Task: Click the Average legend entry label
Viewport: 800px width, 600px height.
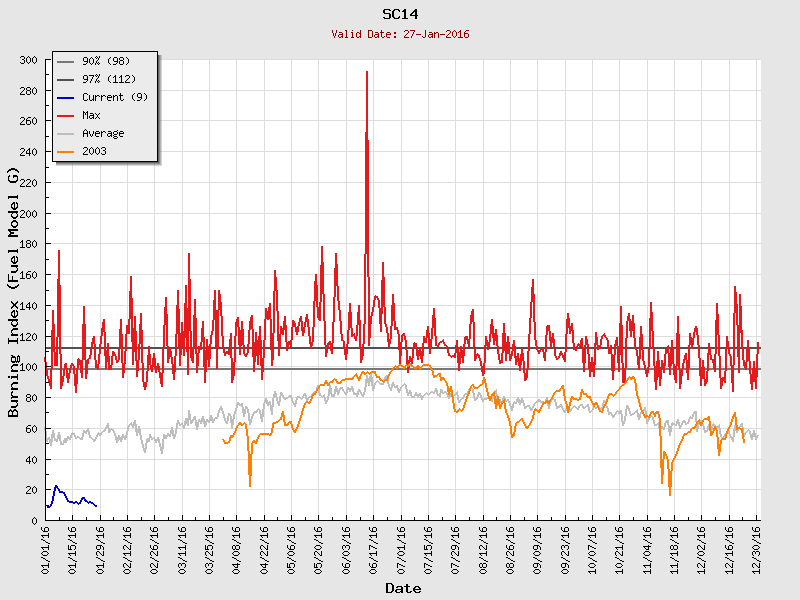Action: click(x=103, y=133)
